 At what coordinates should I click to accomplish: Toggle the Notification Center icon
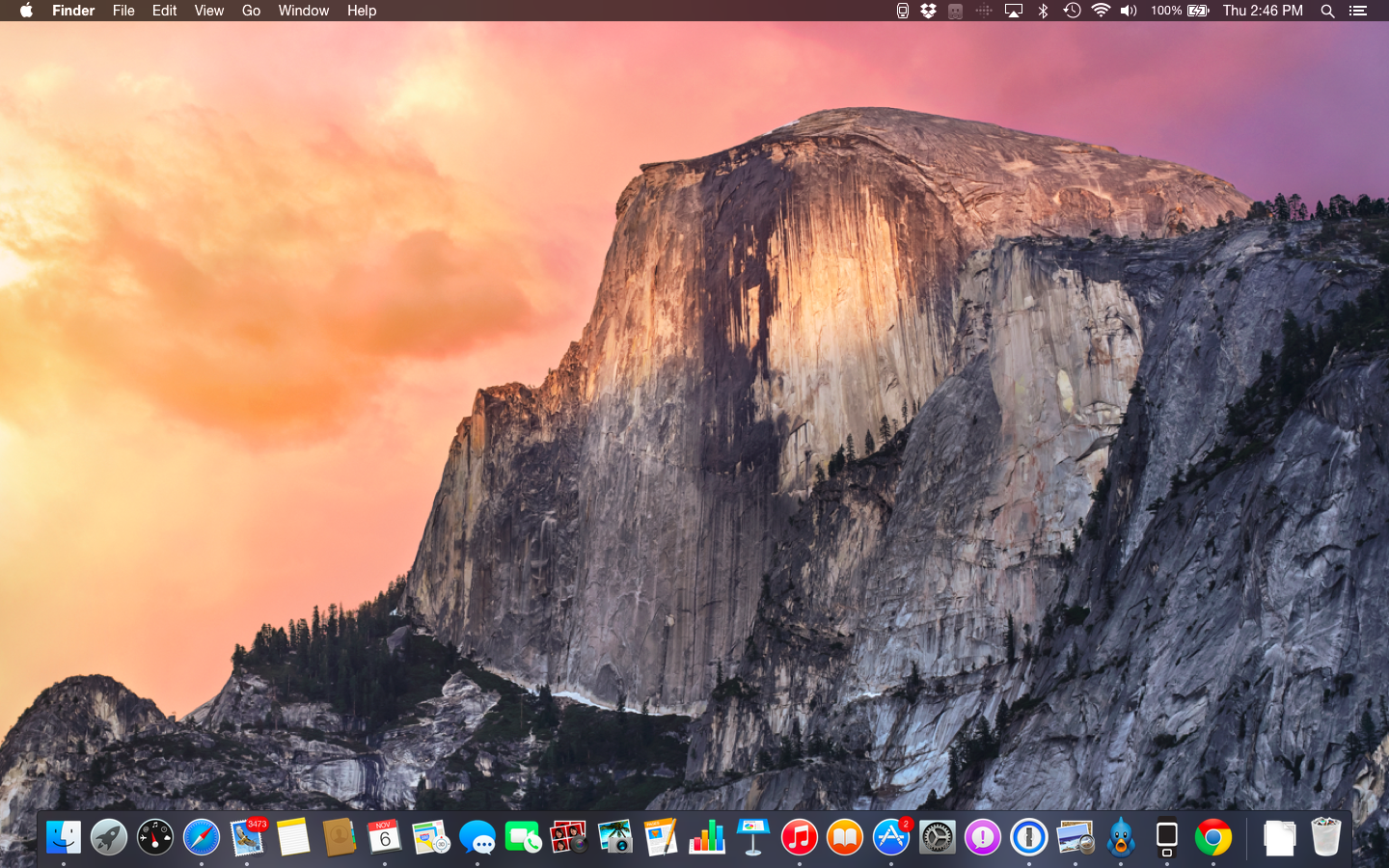(1357, 11)
